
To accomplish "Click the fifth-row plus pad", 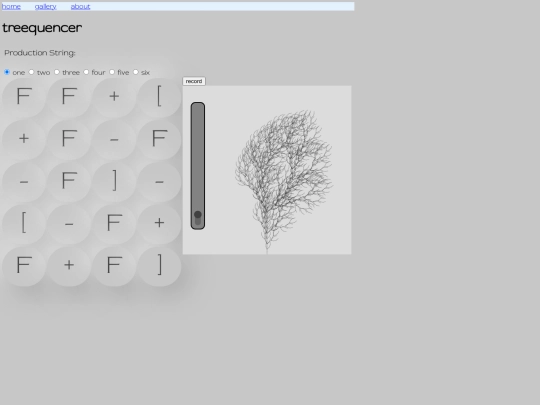I will pos(69,266).
